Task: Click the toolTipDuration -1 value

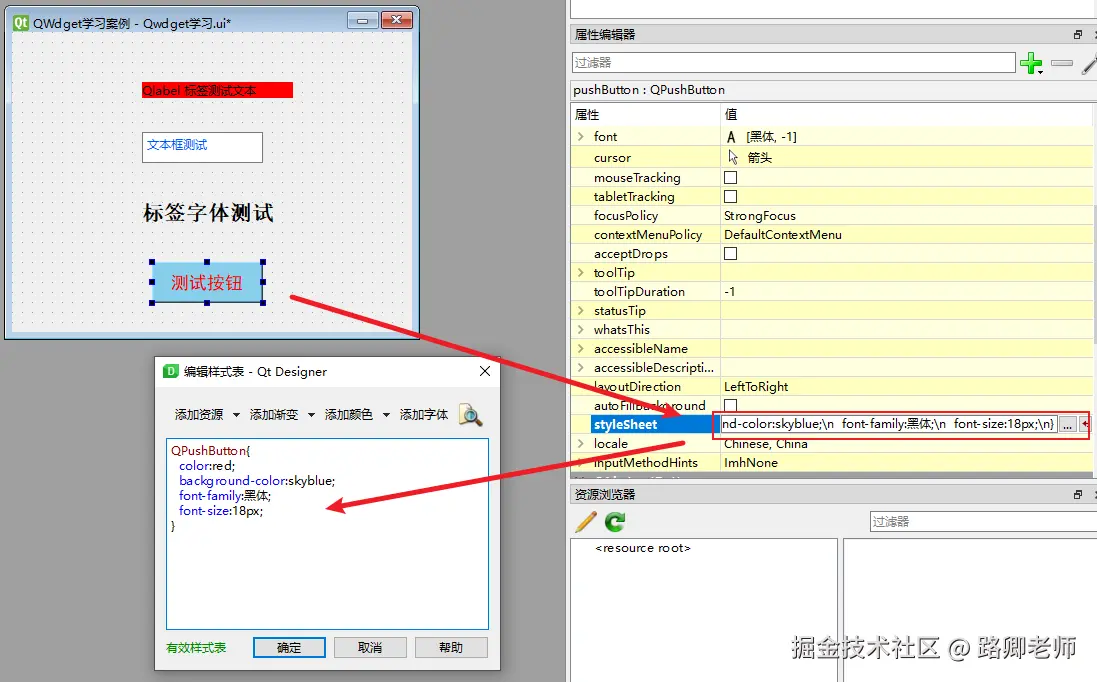Action: click(x=730, y=291)
